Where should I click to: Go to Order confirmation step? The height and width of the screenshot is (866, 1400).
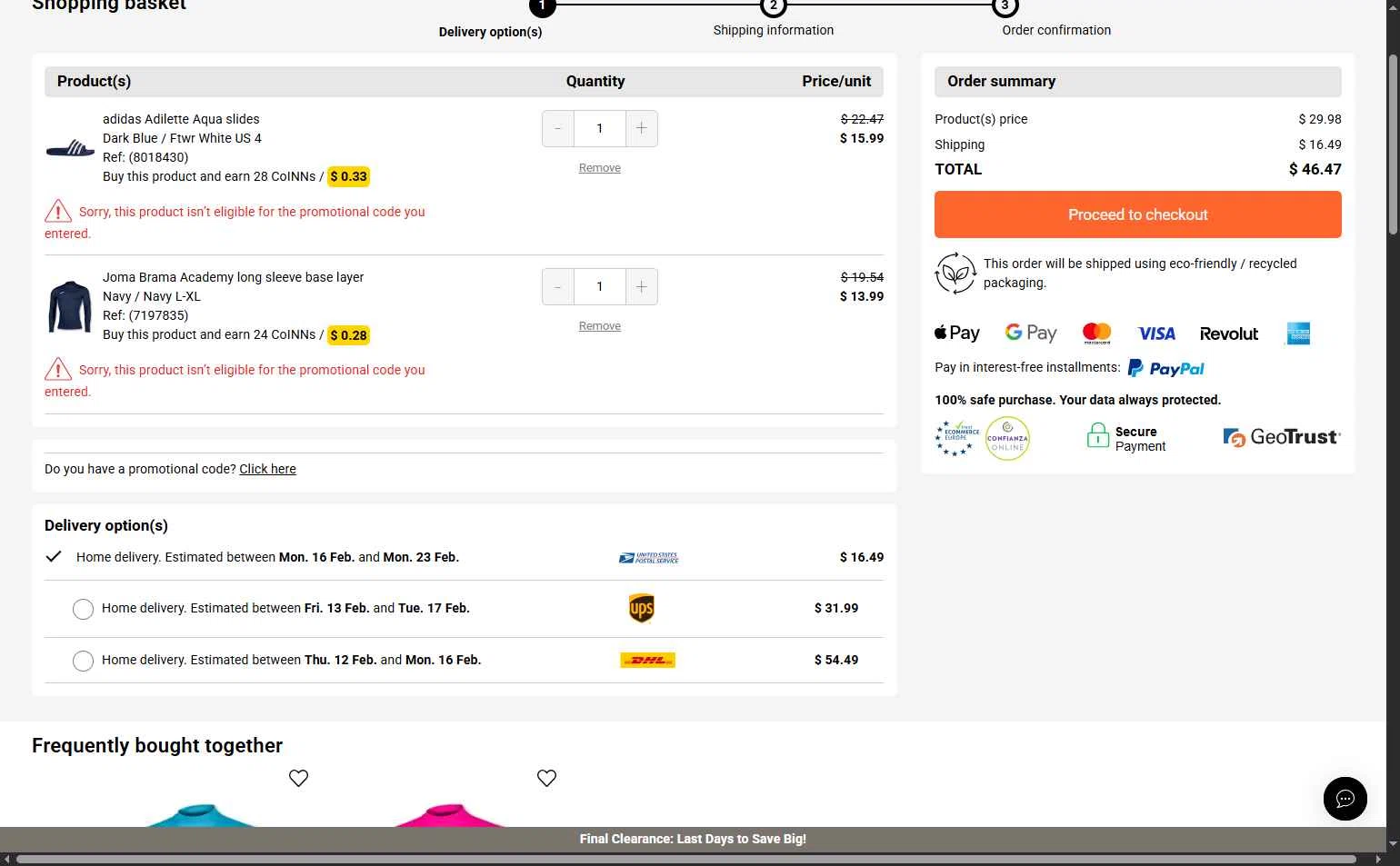[x=1056, y=30]
